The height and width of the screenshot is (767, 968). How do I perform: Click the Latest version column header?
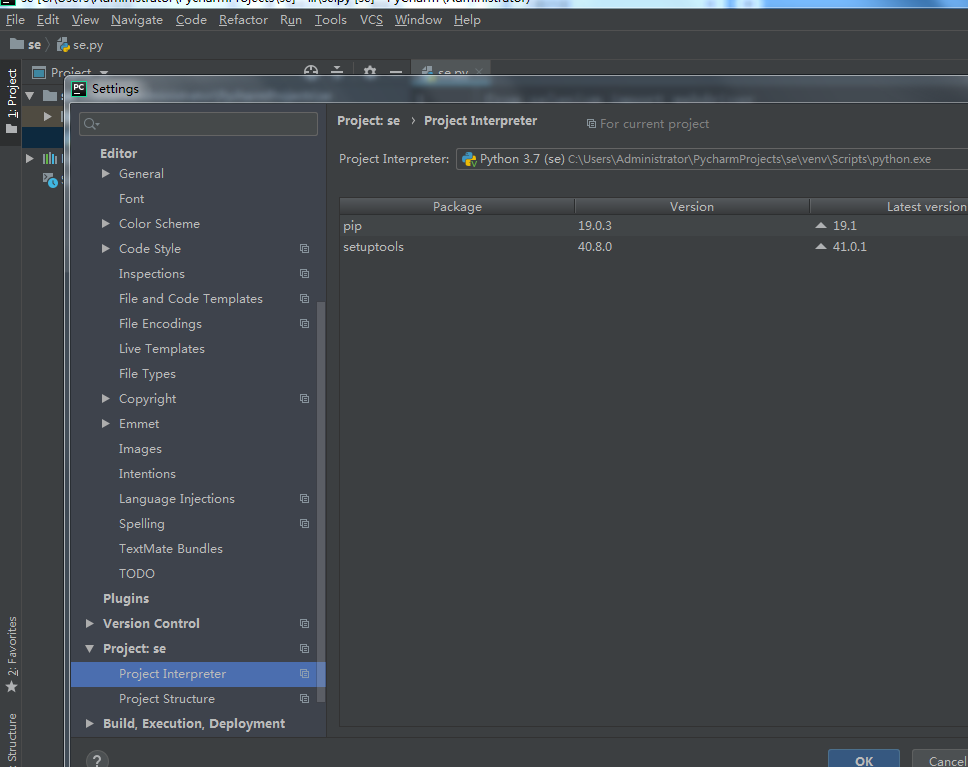click(x=889, y=207)
